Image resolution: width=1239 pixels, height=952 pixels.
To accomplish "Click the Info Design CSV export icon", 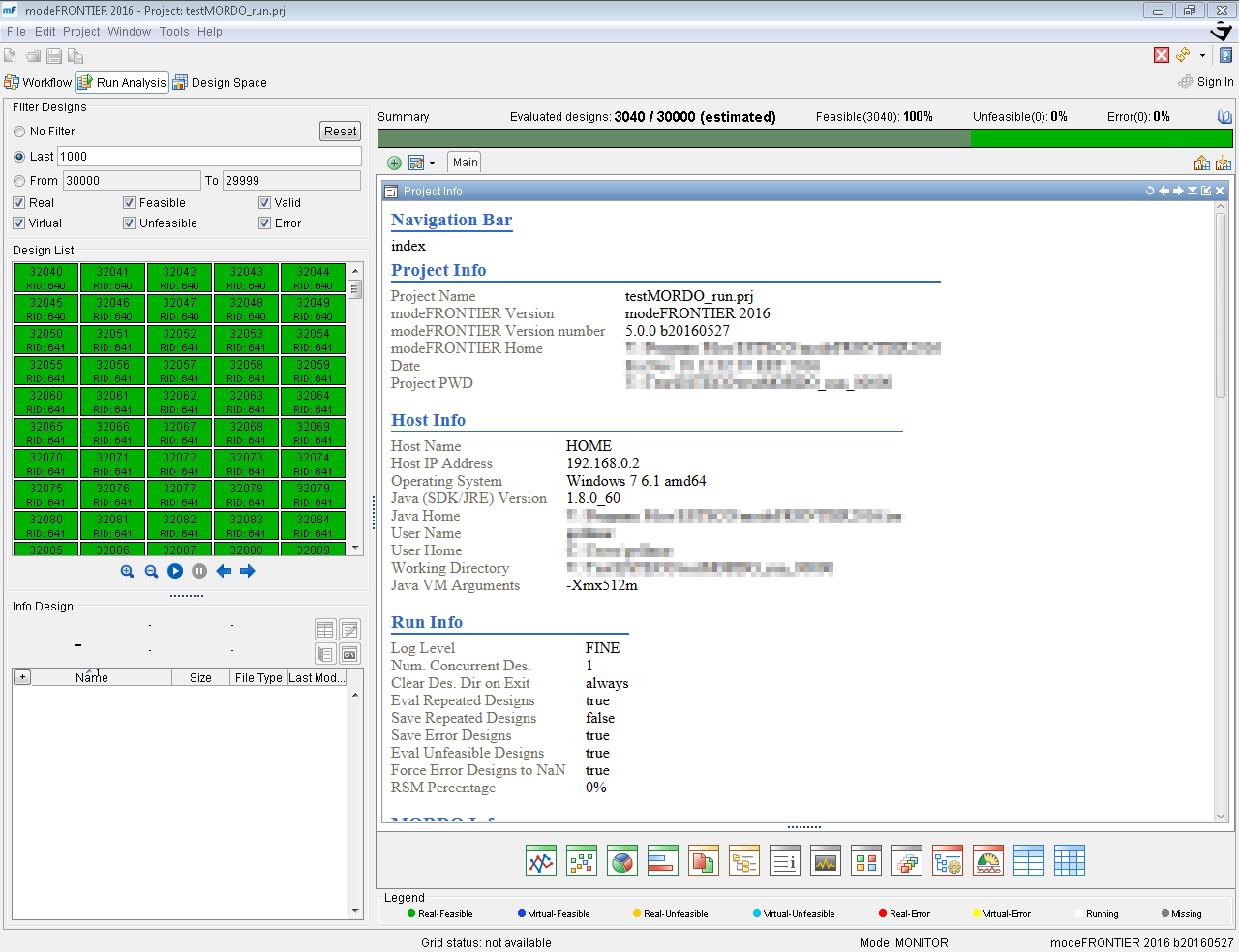I will [x=349, y=654].
